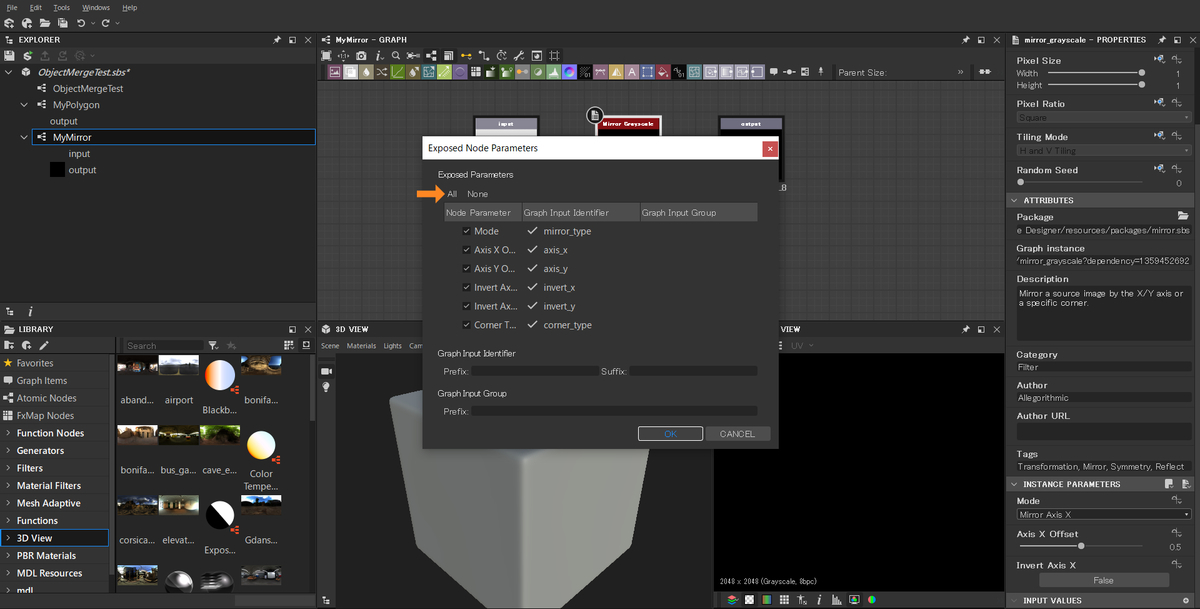Collapse the MyMirror graph tree node
Image resolution: width=1200 pixels, height=609 pixels.
(25, 137)
